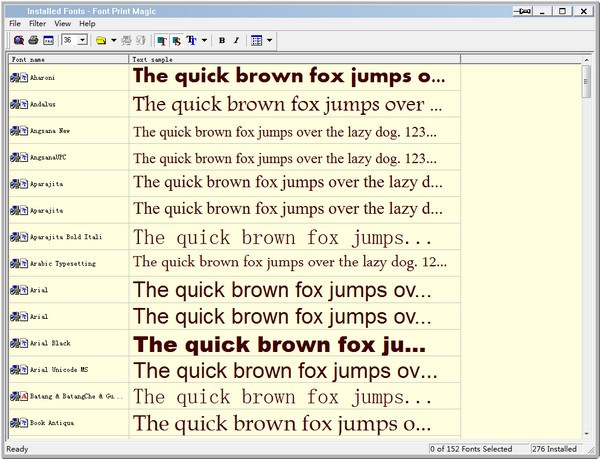Click the Andalus text sample
Image resolution: width=600 pixels, height=459 pixels.
tap(287, 104)
